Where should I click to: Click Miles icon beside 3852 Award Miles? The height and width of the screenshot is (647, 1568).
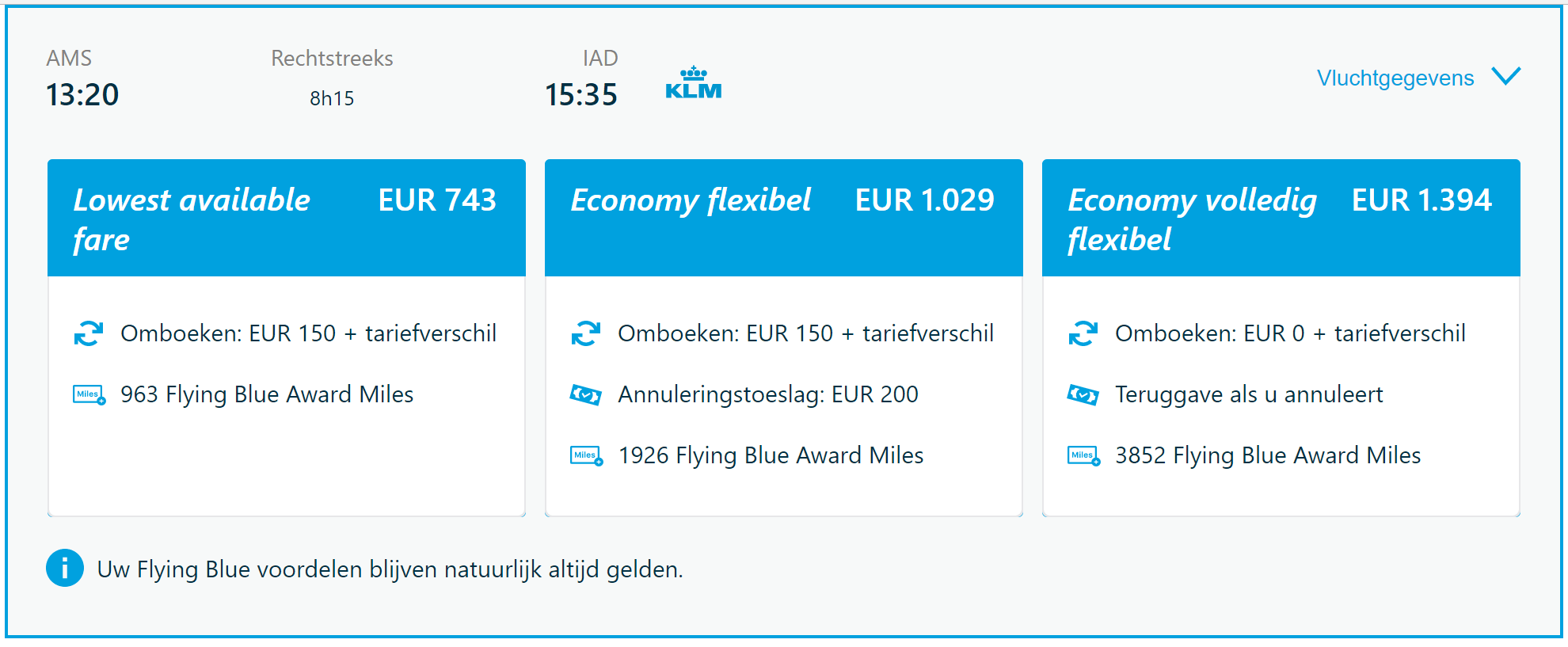coord(1083,455)
